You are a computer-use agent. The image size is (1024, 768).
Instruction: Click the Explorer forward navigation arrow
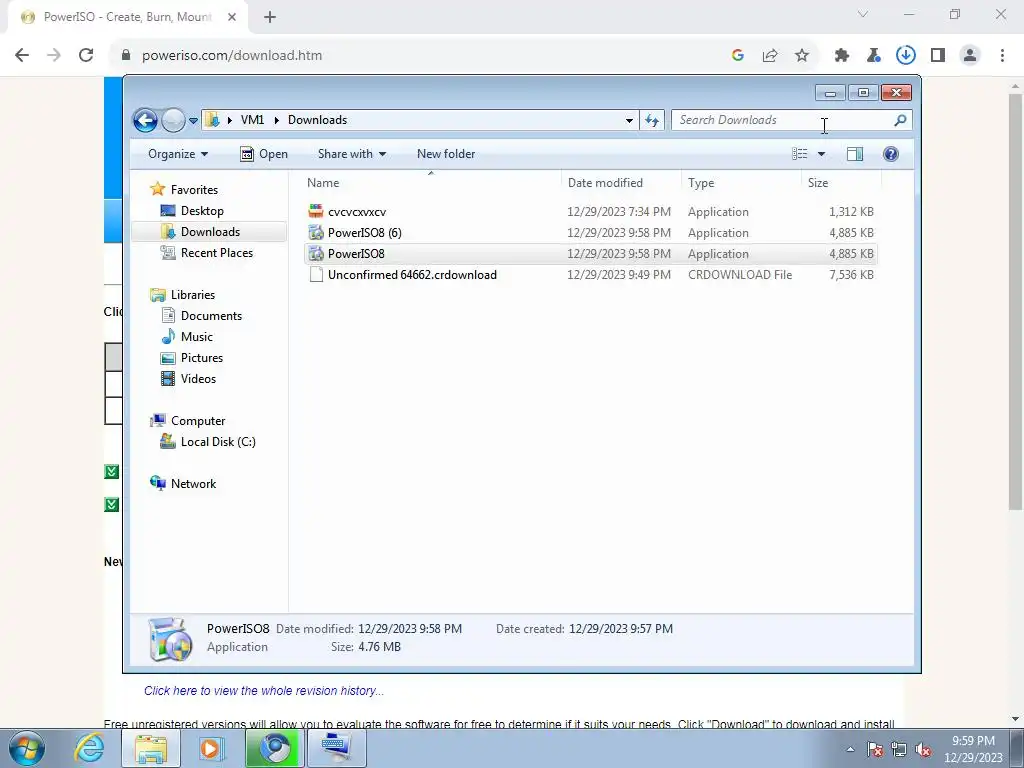[x=173, y=120]
